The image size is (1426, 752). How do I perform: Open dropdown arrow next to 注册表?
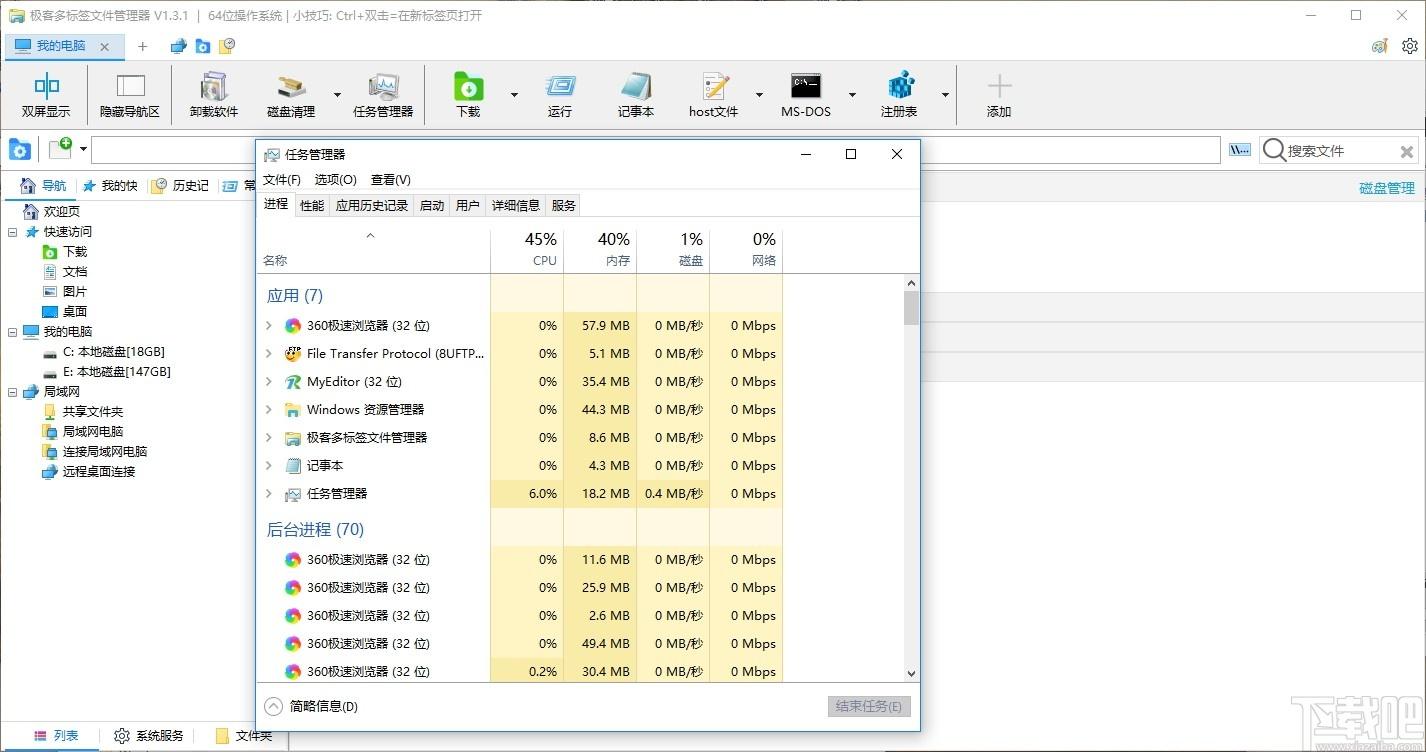[944, 95]
